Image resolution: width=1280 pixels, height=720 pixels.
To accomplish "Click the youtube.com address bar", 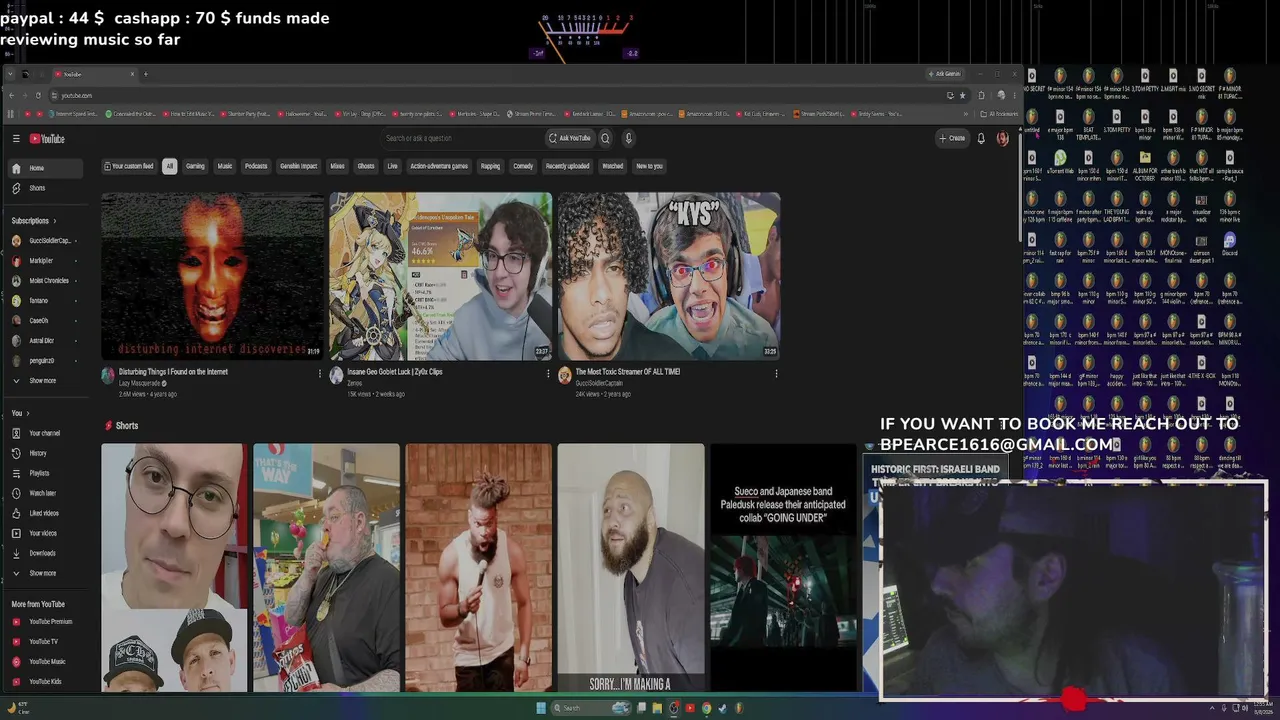I will 500,95.
